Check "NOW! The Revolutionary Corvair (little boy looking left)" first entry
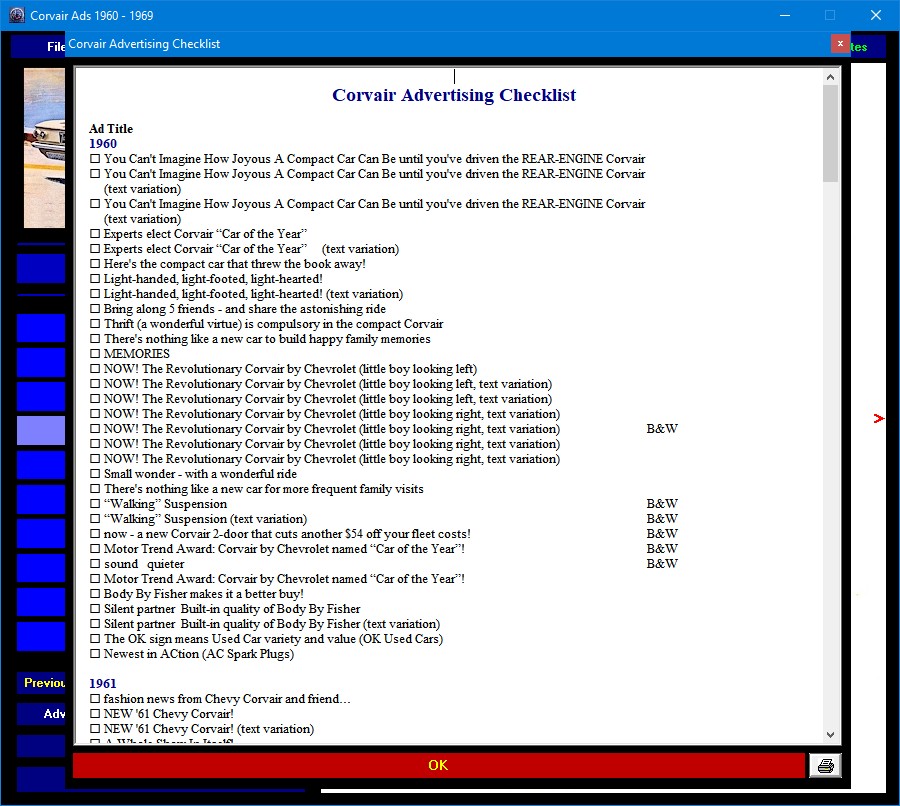 (95, 369)
